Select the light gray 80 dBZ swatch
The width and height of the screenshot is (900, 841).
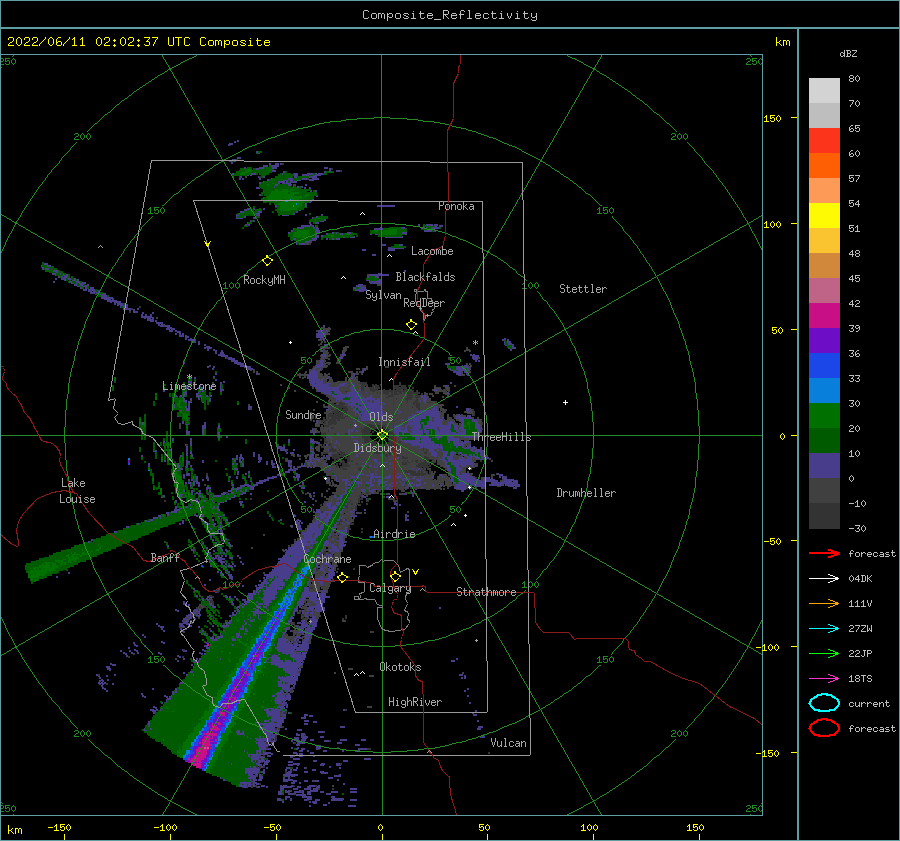(824, 90)
